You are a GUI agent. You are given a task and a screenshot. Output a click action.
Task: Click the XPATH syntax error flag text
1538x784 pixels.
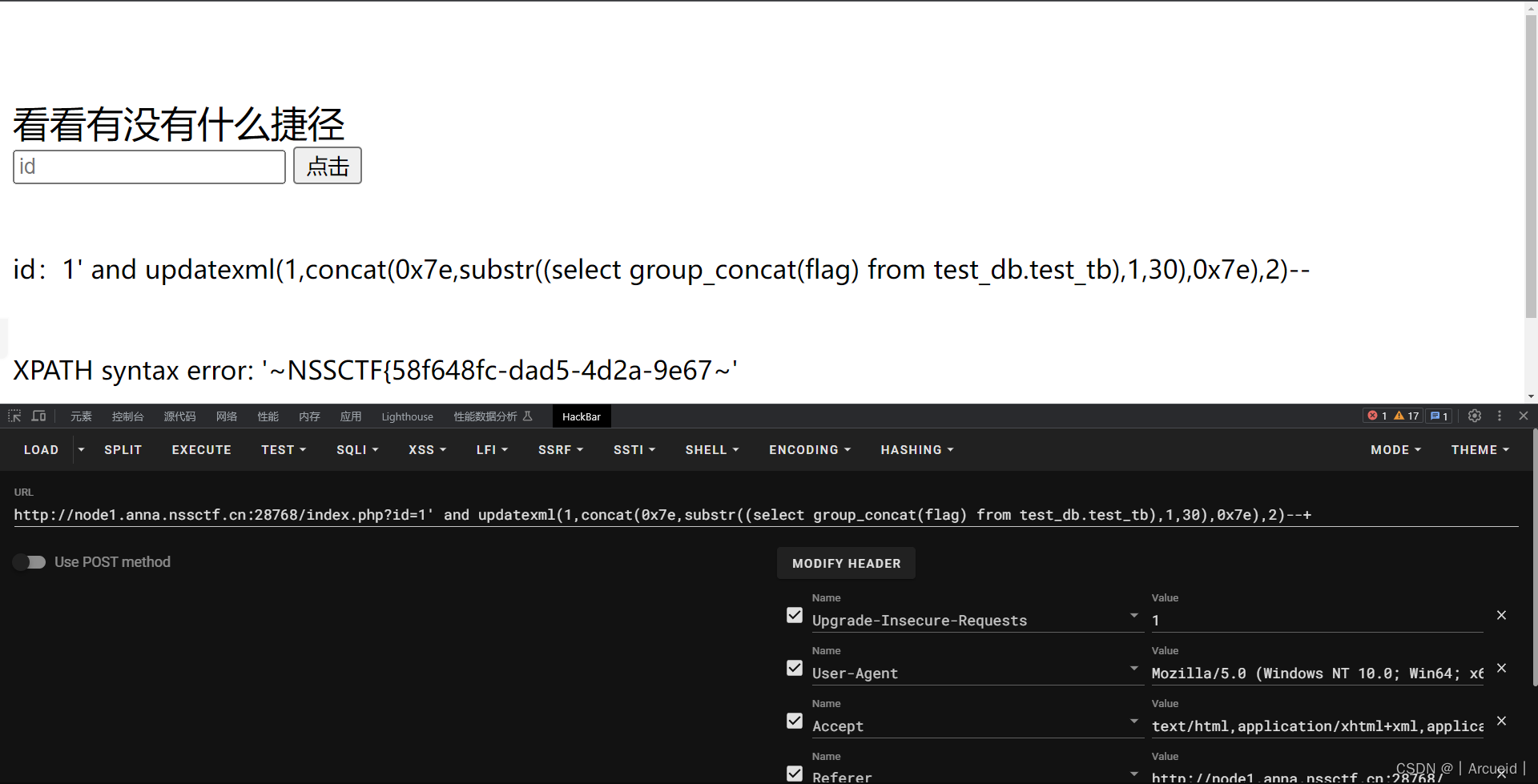point(375,370)
